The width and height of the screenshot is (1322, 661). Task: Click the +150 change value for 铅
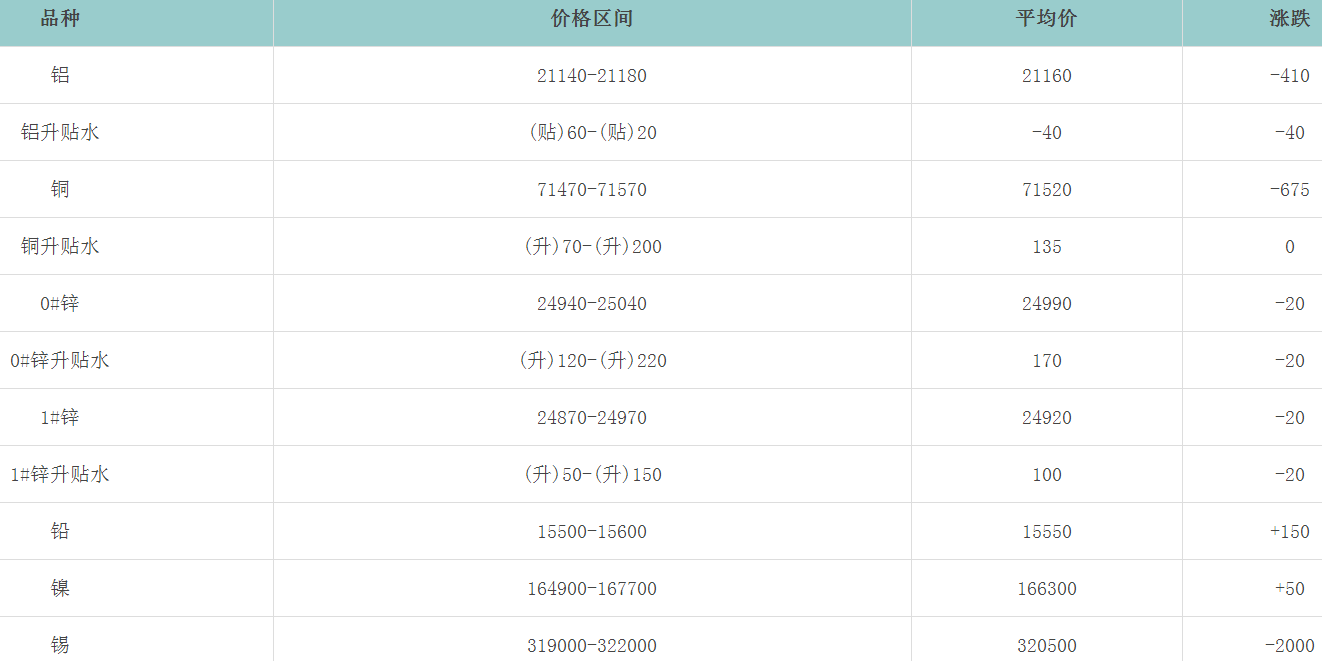click(x=1289, y=532)
